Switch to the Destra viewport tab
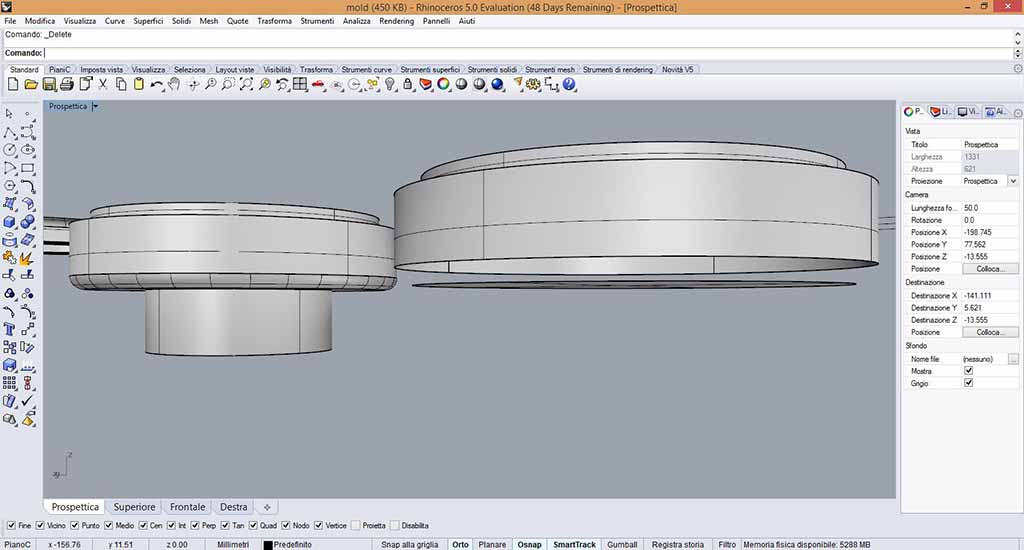Screen dimensions: 1024x550 [234, 507]
